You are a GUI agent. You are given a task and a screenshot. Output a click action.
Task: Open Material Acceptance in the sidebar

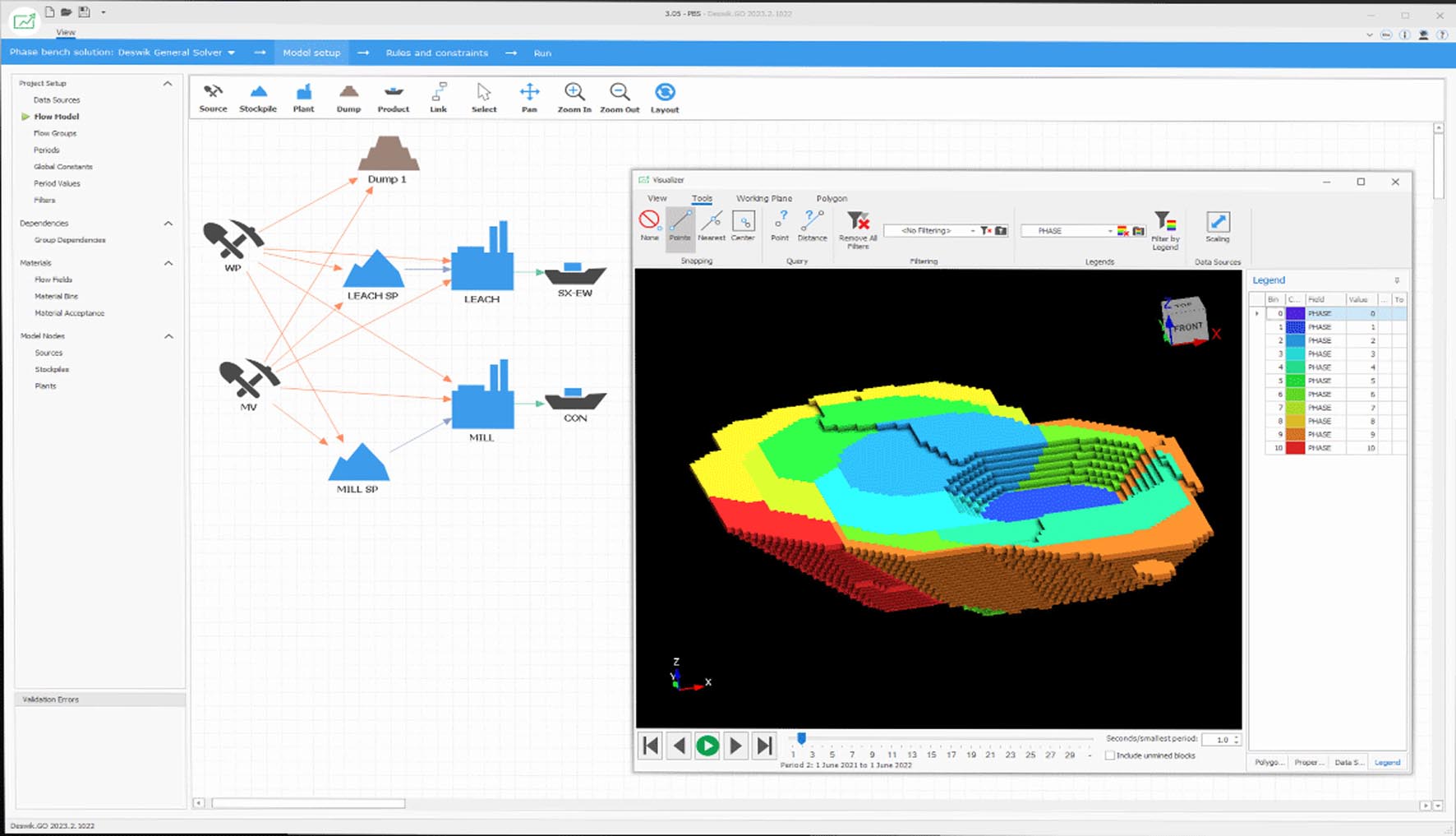coord(69,313)
